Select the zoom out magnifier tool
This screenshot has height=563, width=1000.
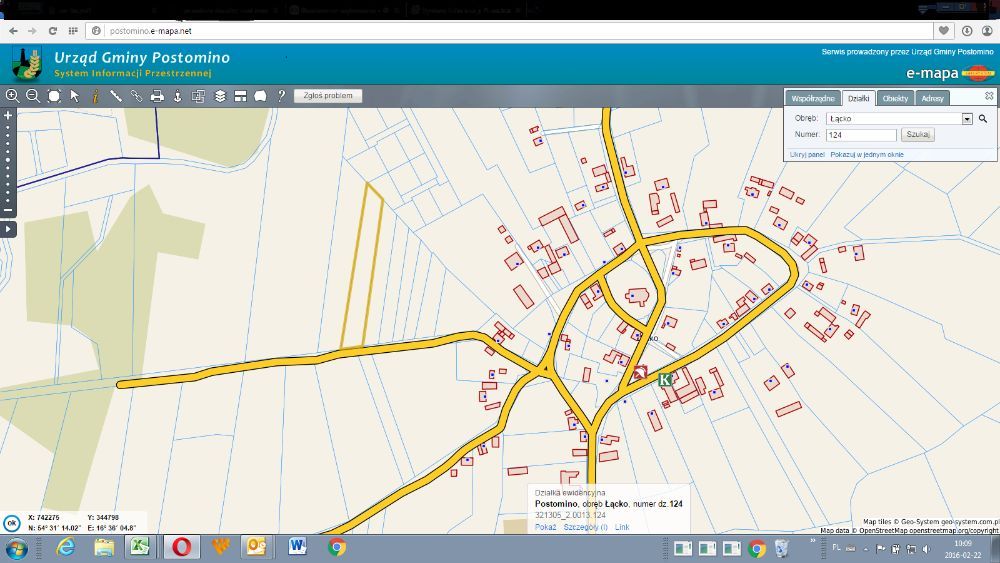[33, 96]
